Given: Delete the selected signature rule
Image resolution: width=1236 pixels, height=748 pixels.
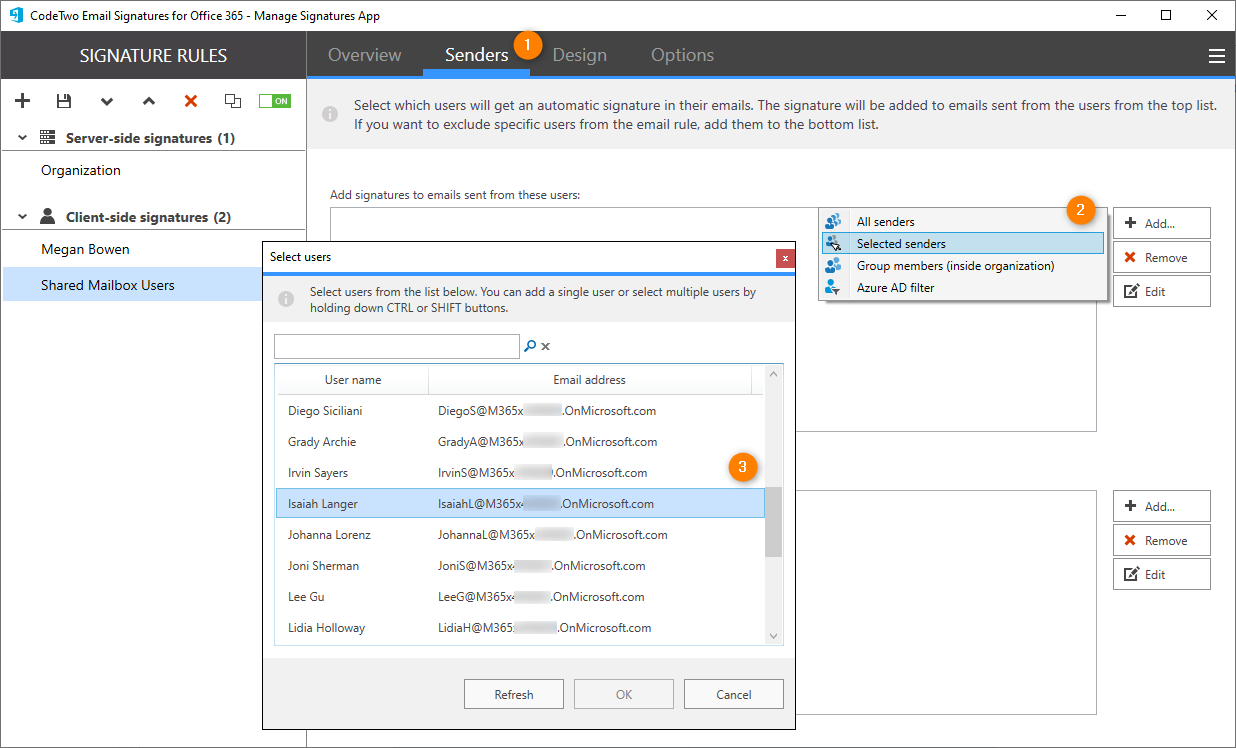Looking at the screenshot, I should click(190, 100).
